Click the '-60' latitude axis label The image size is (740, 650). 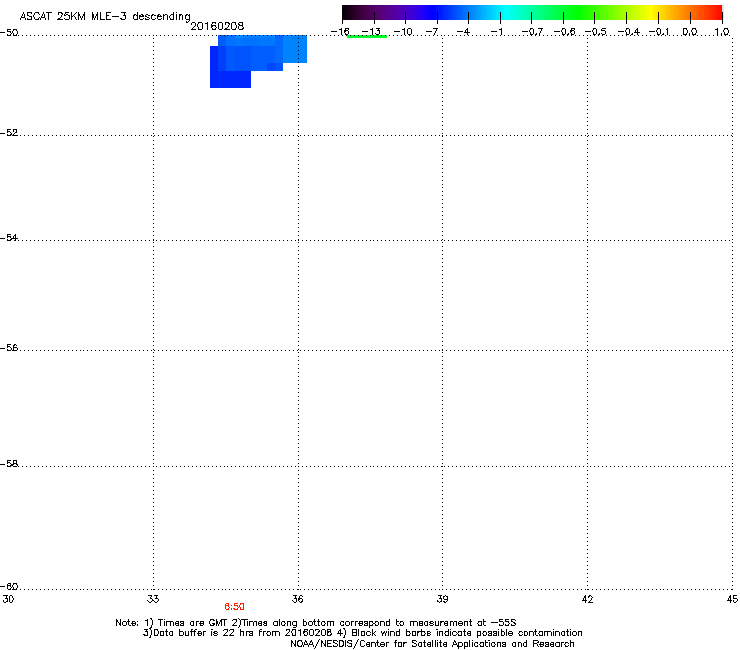tap(9, 586)
